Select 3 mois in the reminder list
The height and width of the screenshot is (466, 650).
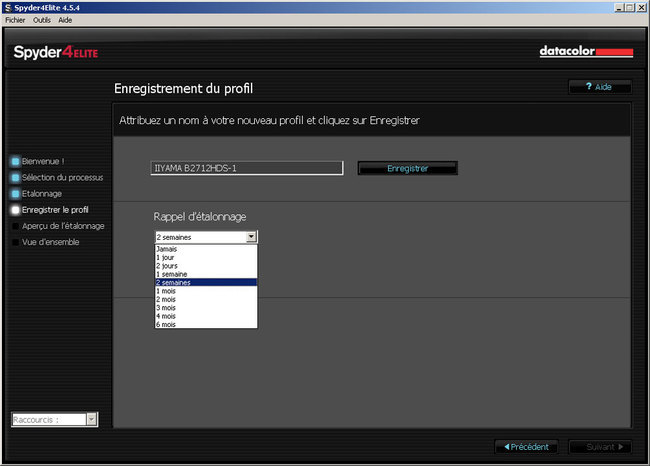point(206,308)
